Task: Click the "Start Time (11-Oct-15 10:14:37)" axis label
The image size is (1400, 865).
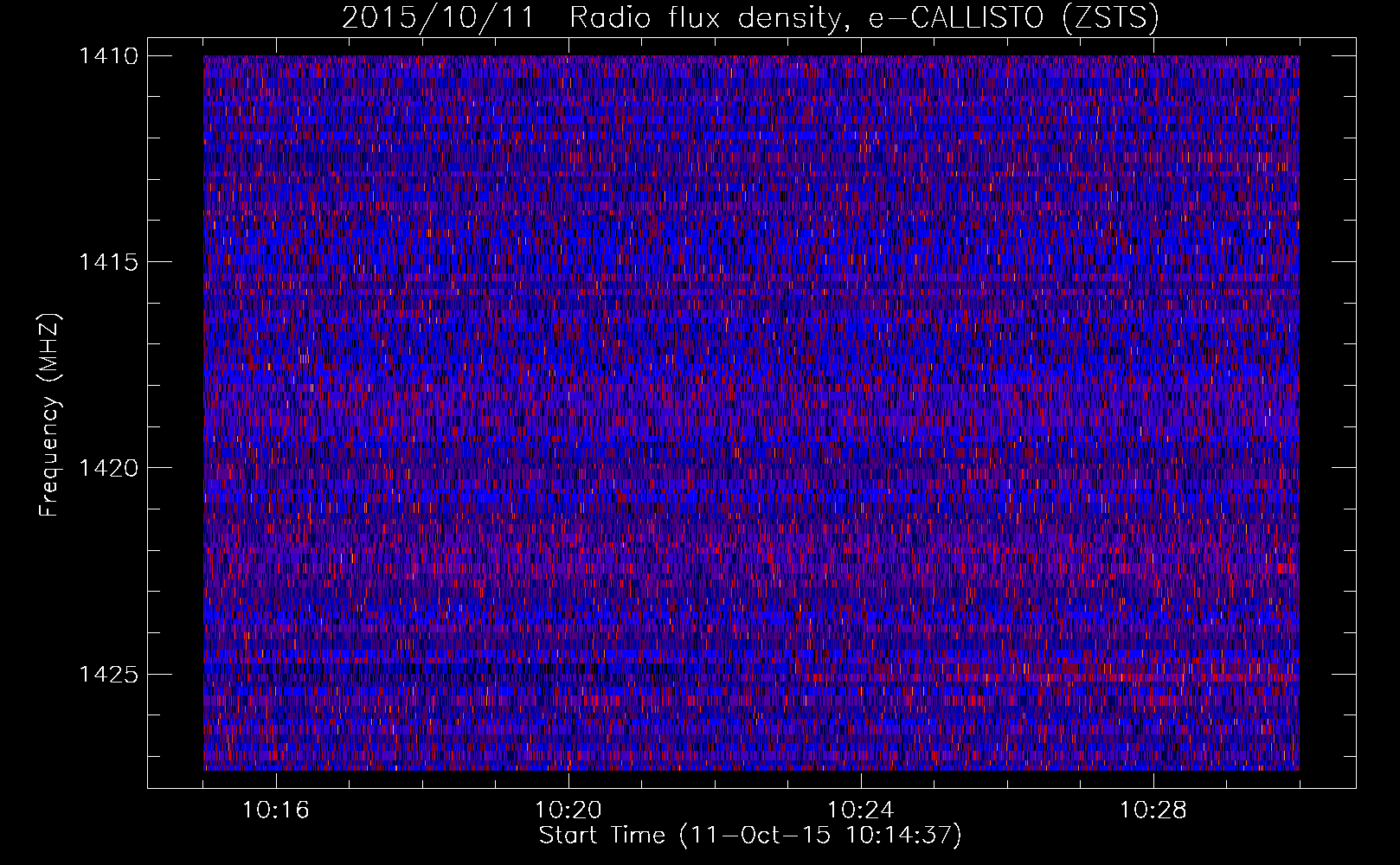Action: [750, 836]
